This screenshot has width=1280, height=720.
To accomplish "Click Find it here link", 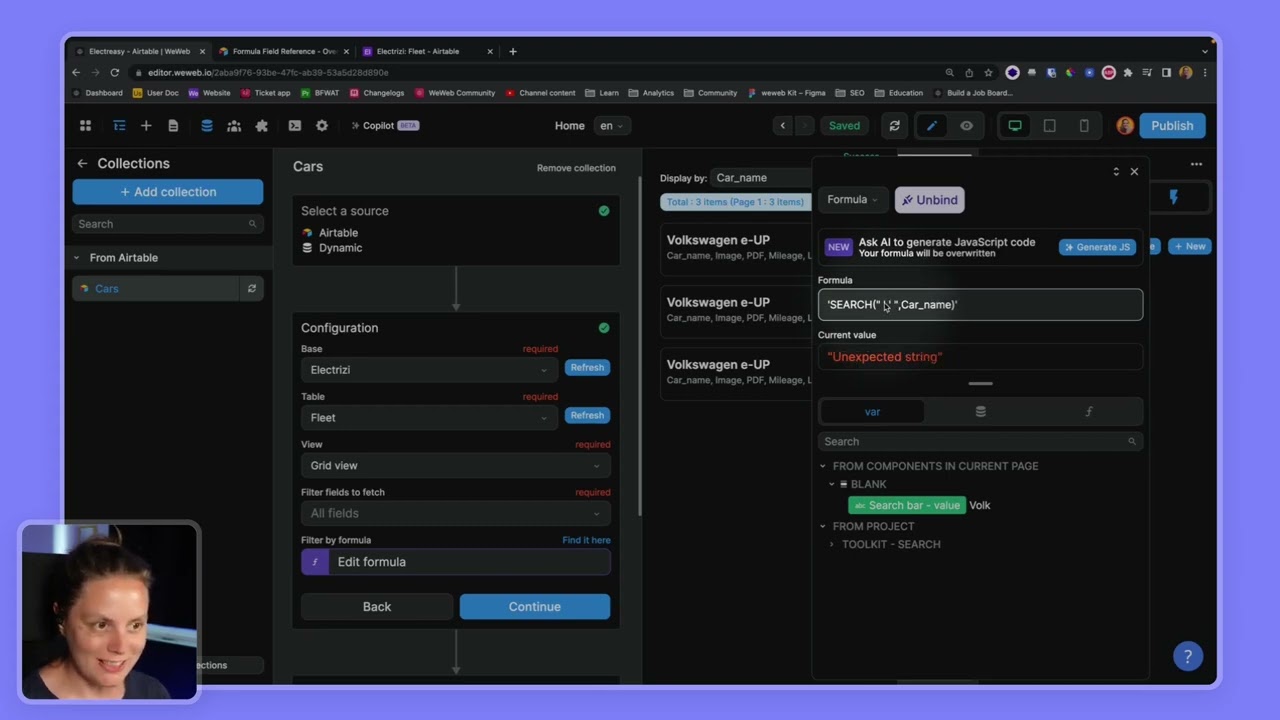I will 586,540.
